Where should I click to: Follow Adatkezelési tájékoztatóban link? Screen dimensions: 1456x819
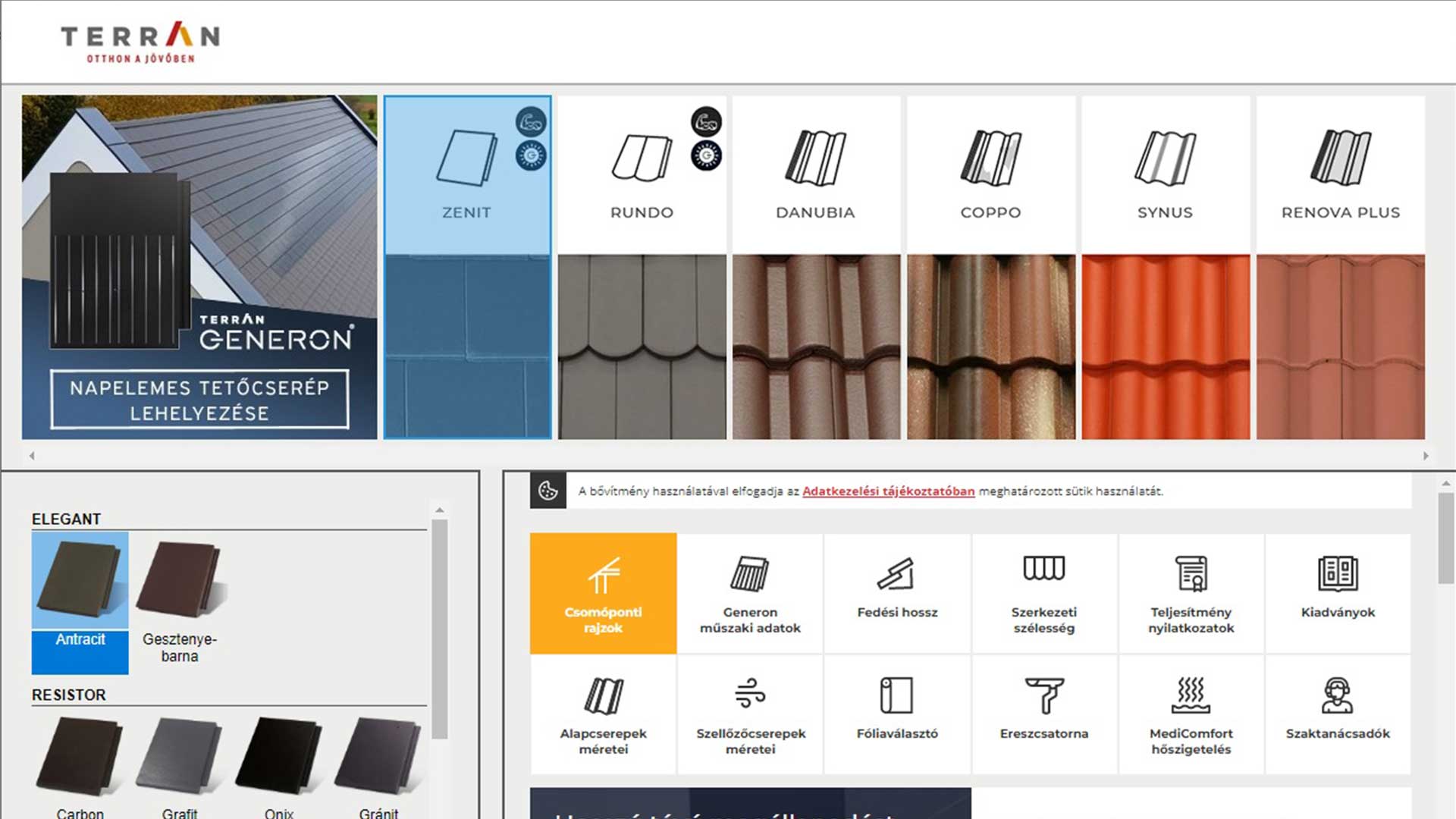coord(888,491)
